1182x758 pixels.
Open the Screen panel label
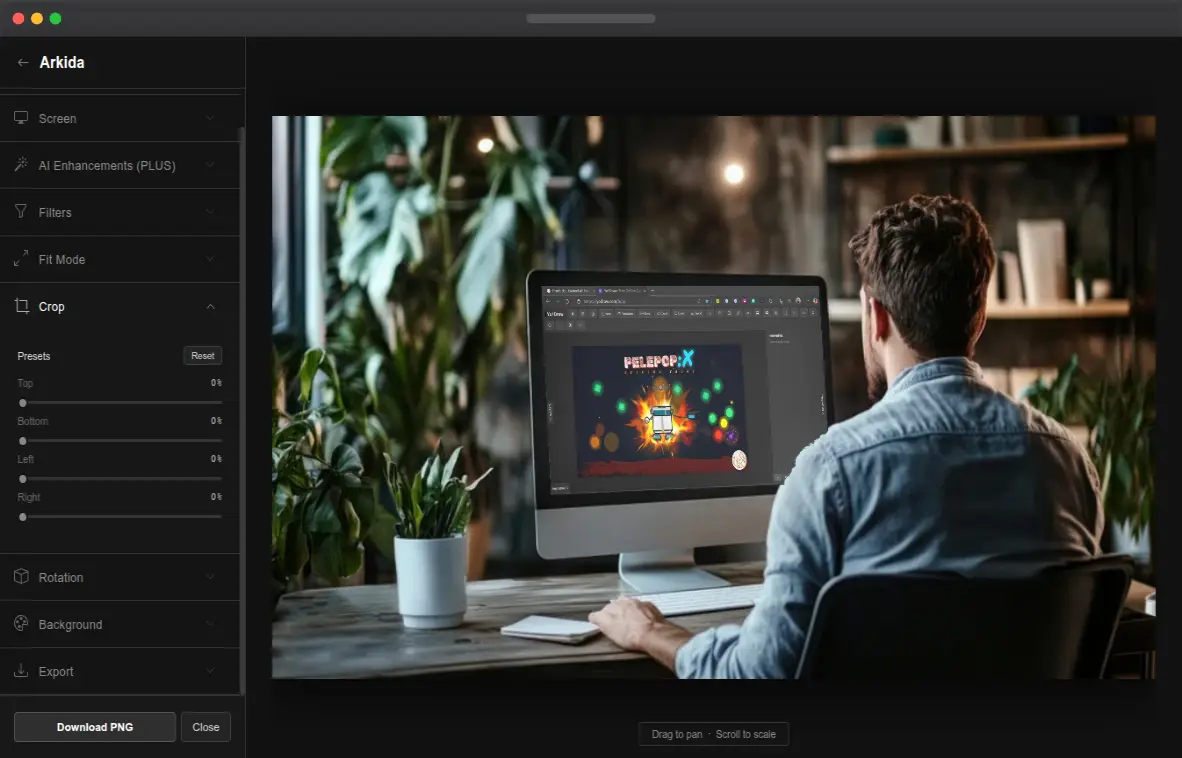click(57, 118)
